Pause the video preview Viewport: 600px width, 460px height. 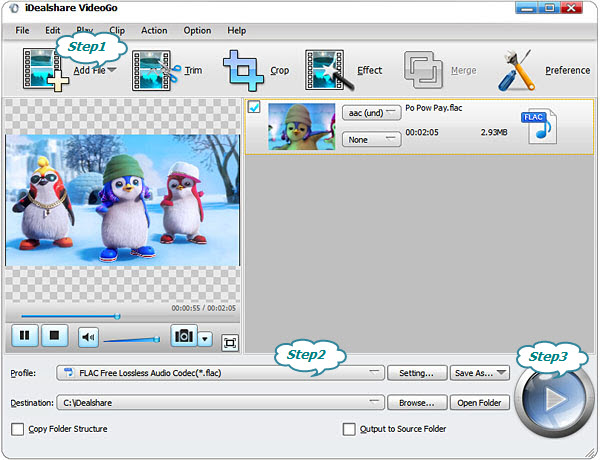(x=25, y=336)
